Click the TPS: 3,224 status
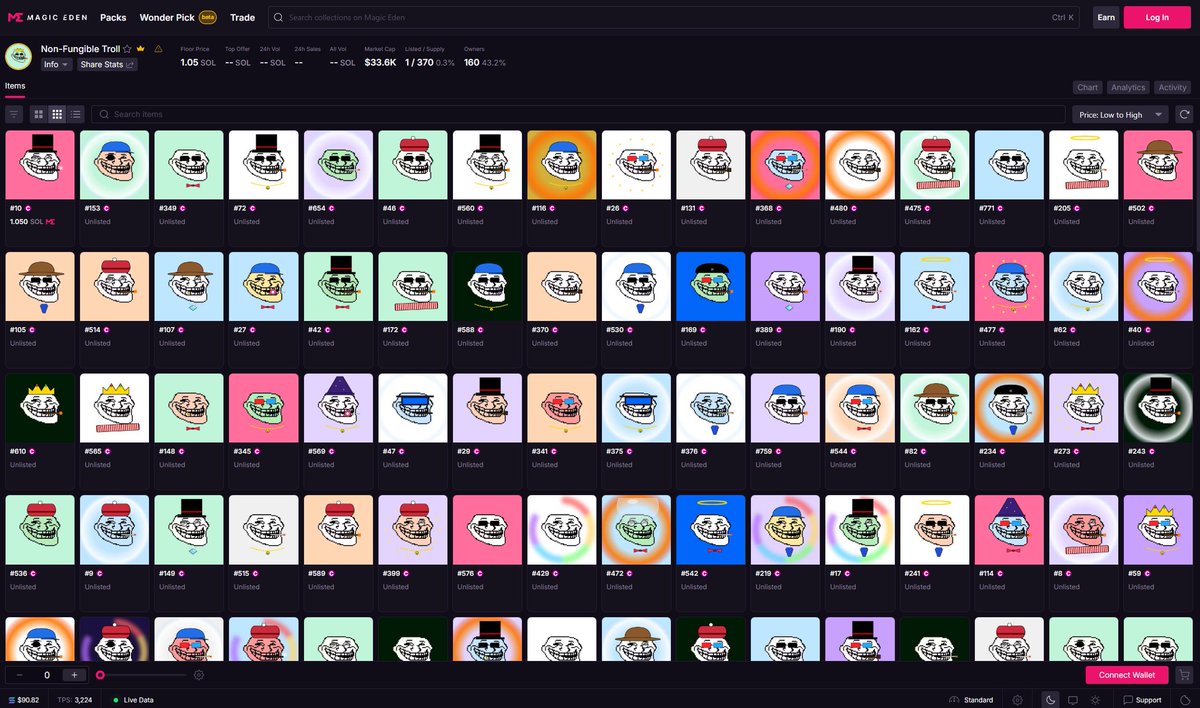The image size is (1200, 708). coord(75,700)
